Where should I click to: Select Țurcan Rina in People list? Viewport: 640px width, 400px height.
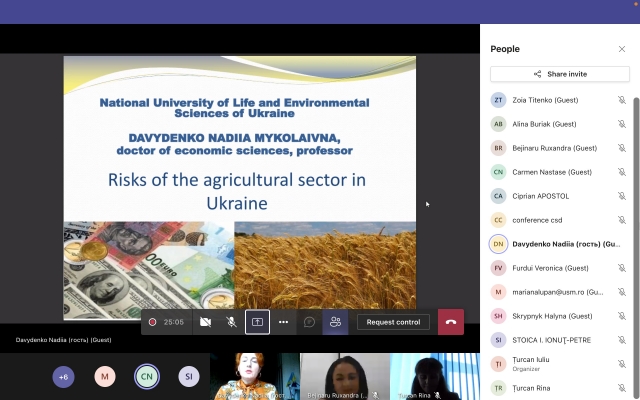click(x=560, y=388)
